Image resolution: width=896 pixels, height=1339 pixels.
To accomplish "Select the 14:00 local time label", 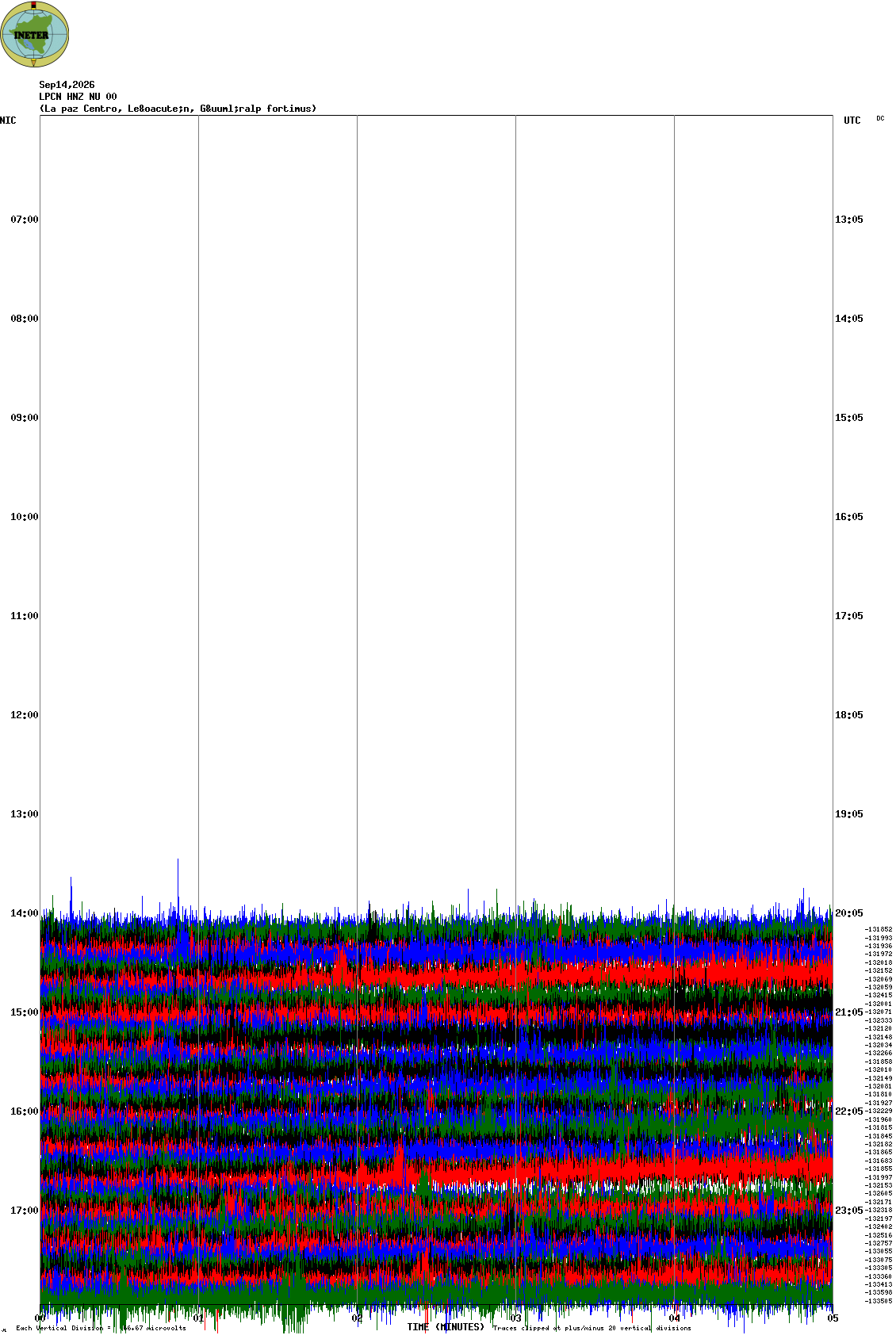I will pos(25,913).
